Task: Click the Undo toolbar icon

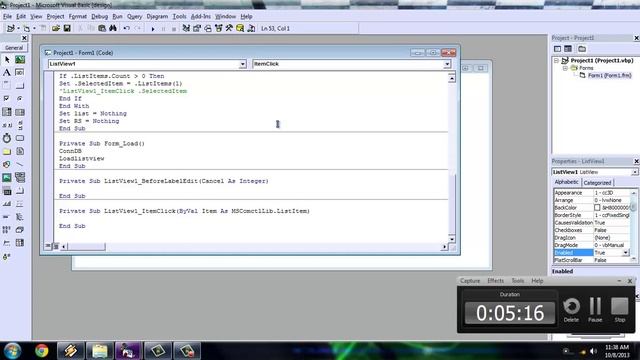Action: point(127,28)
